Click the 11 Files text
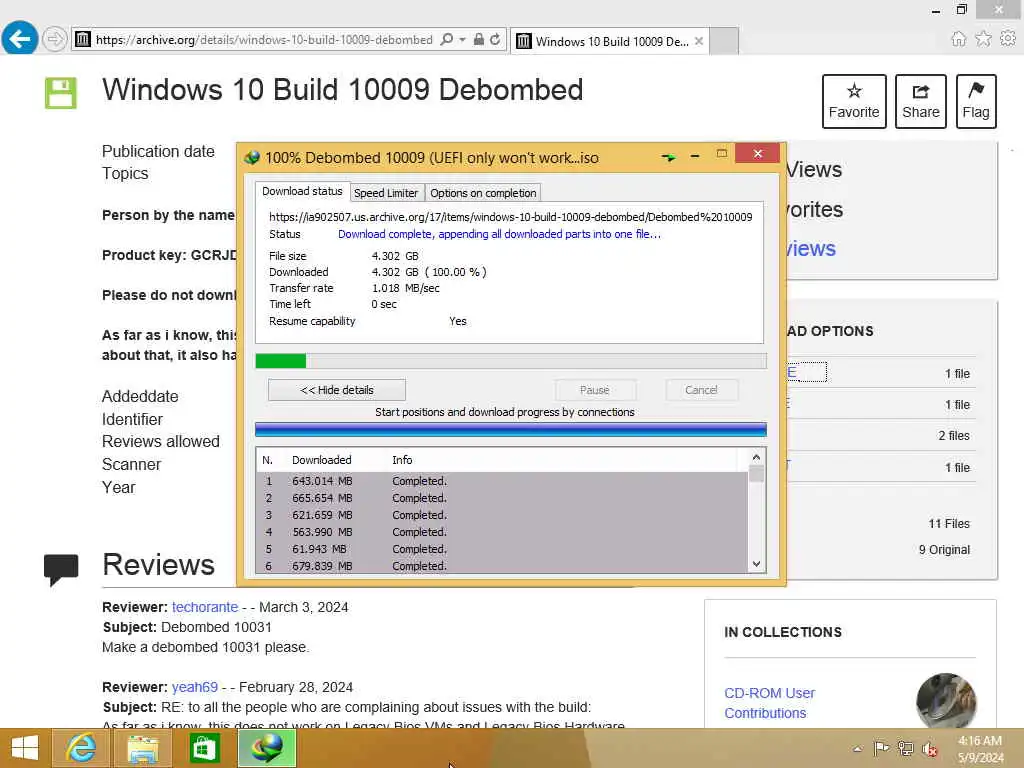The width and height of the screenshot is (1024, 768). pos(949,524)
